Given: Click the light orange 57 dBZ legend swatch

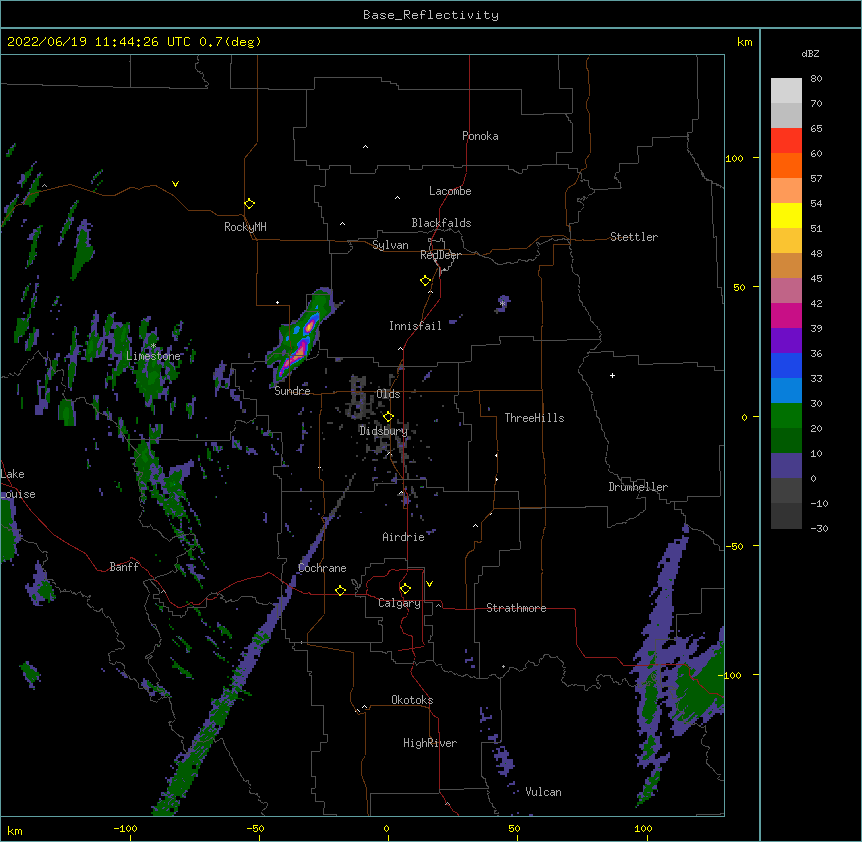Looking at the screenshot, I should pyautogui.click(x=786, y=191).
